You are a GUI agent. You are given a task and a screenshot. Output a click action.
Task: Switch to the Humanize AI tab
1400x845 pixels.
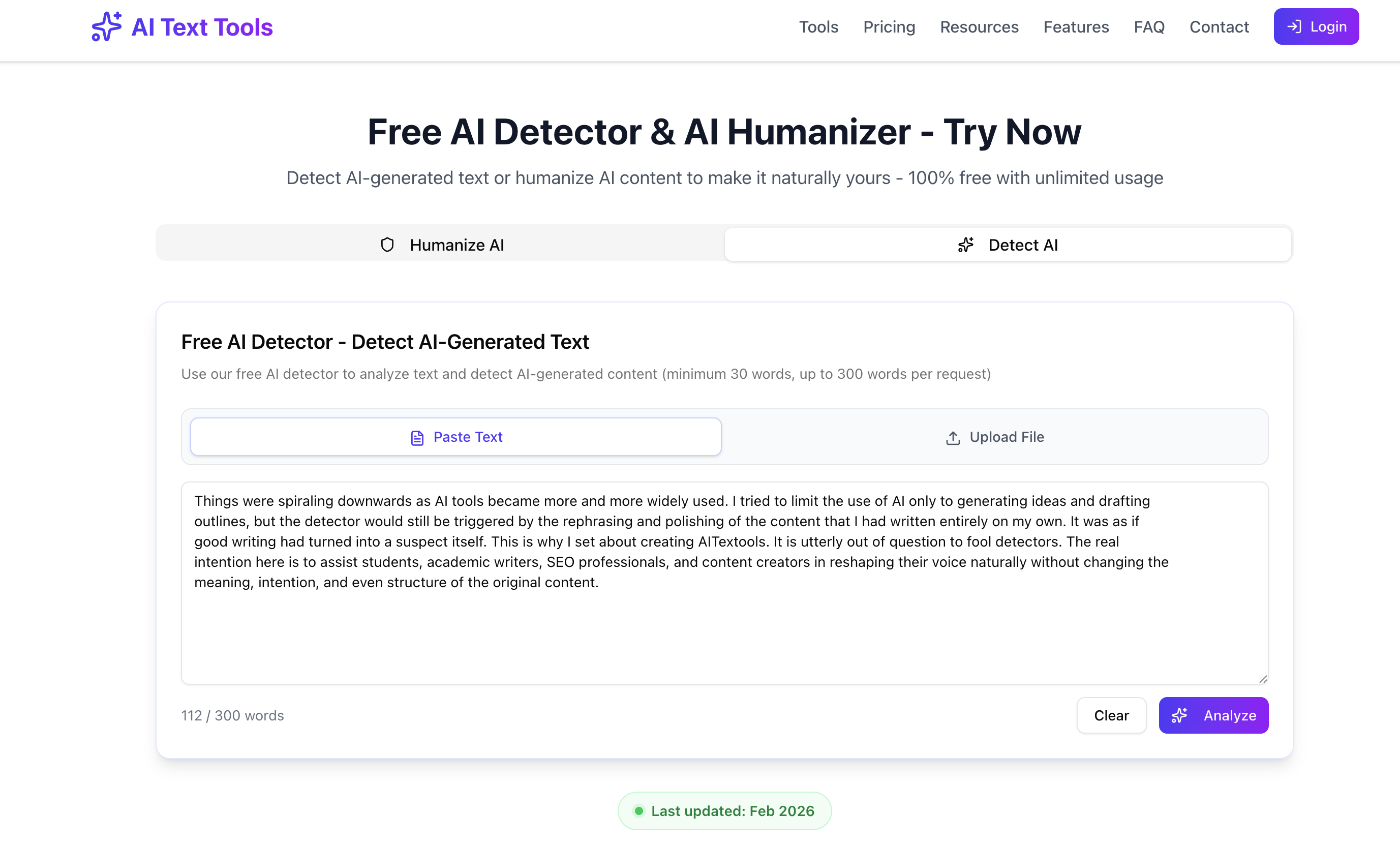tap(441, 245)
